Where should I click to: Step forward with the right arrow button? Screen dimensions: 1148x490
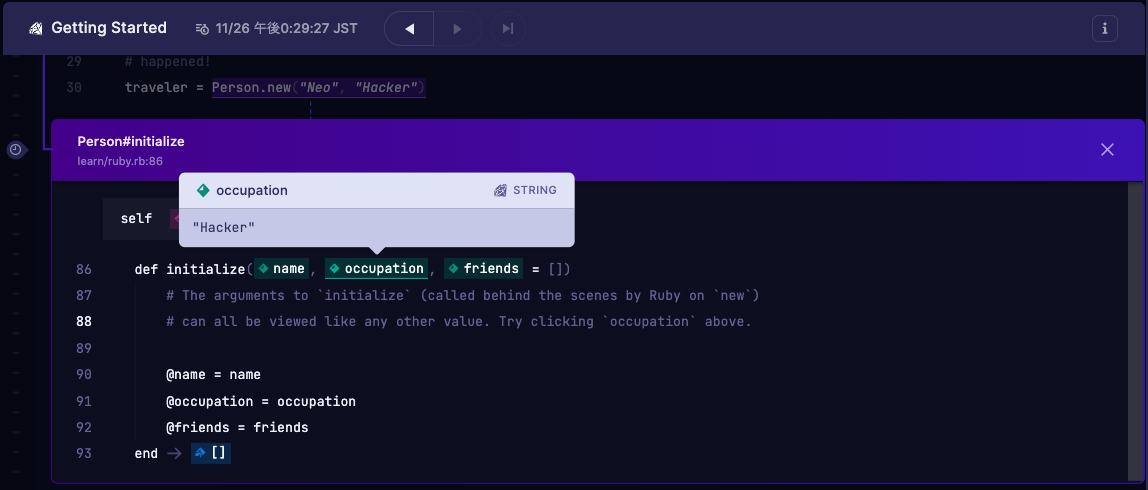pyautogui.click(x=458, y=29)
